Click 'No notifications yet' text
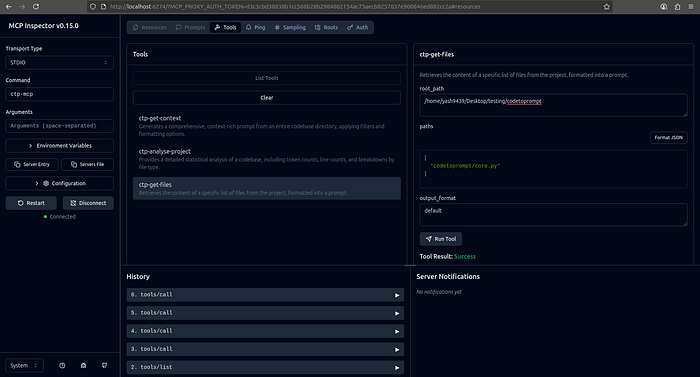The width and height of the screenshot is (700, 377). point(439,292)
